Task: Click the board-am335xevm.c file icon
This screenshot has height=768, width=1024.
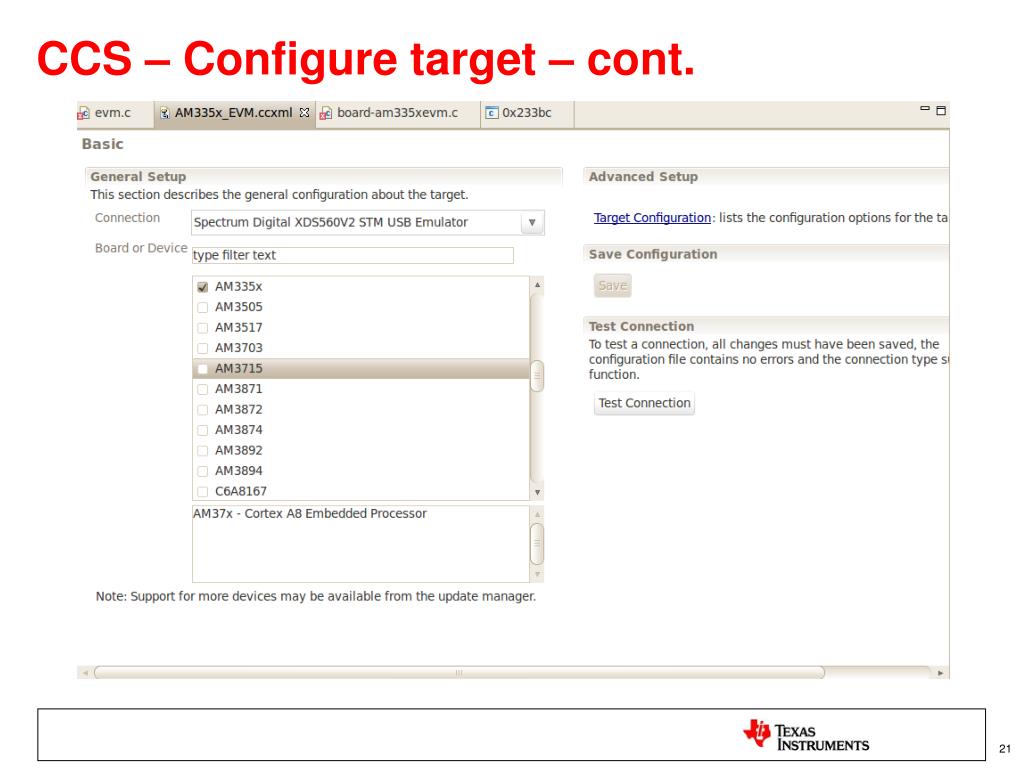Action: 325,114
